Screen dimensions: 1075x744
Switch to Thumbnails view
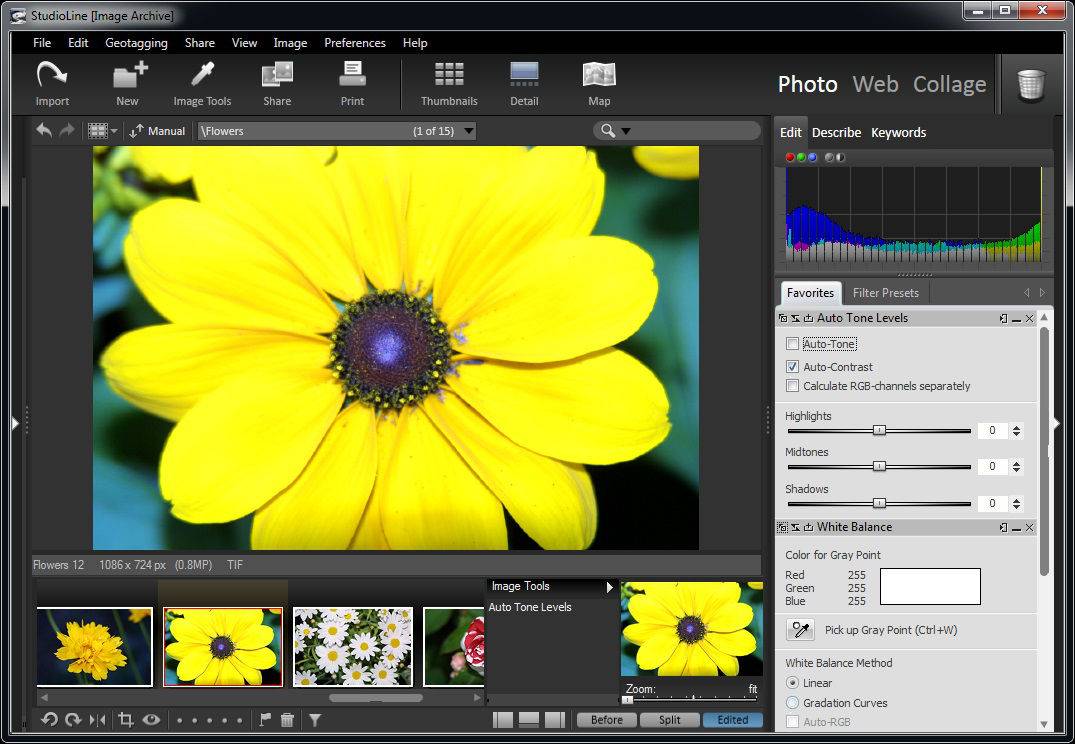[449, 83]
